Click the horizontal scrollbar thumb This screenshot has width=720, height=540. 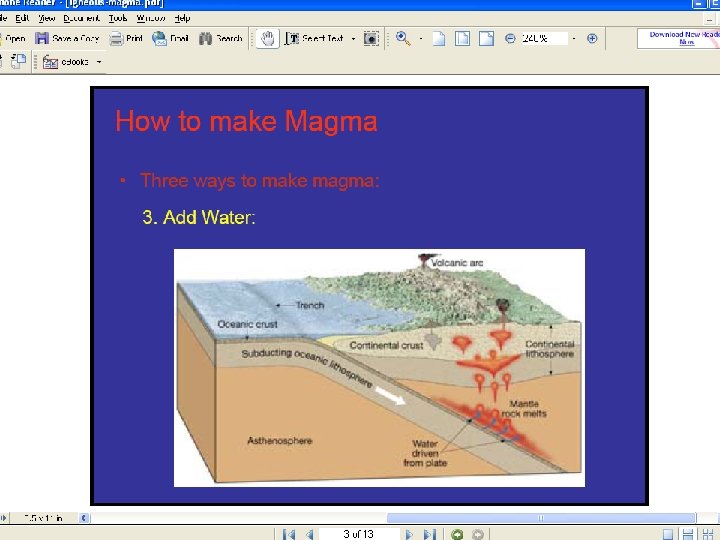[541, 518]
